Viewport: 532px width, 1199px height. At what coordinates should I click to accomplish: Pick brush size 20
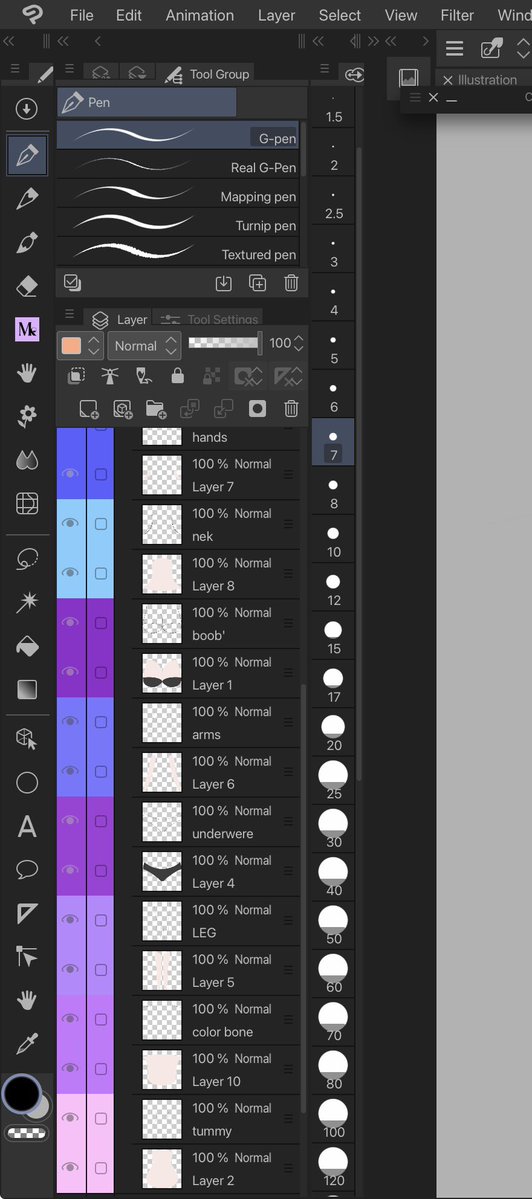(333, 733)
